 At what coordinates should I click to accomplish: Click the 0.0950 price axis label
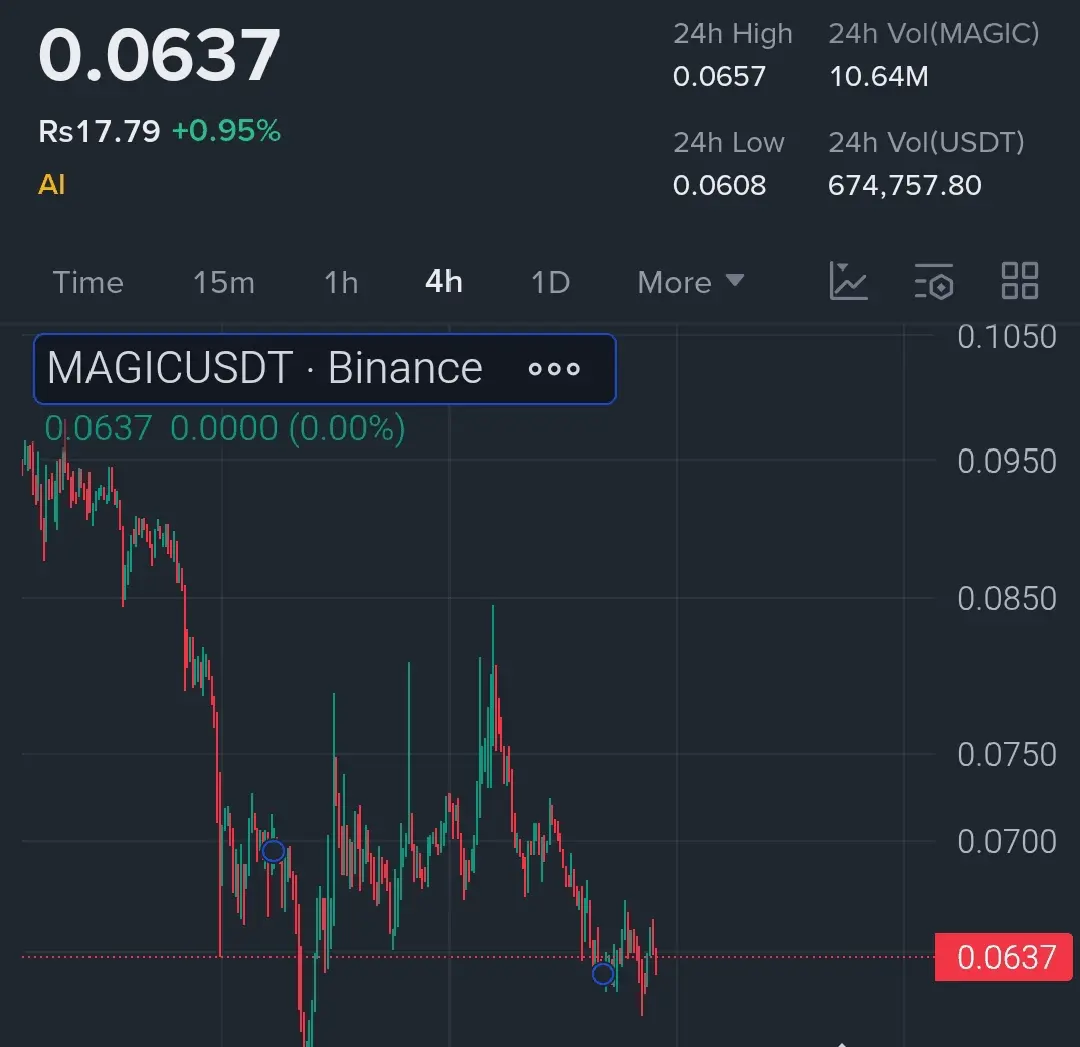point(1006,462)
